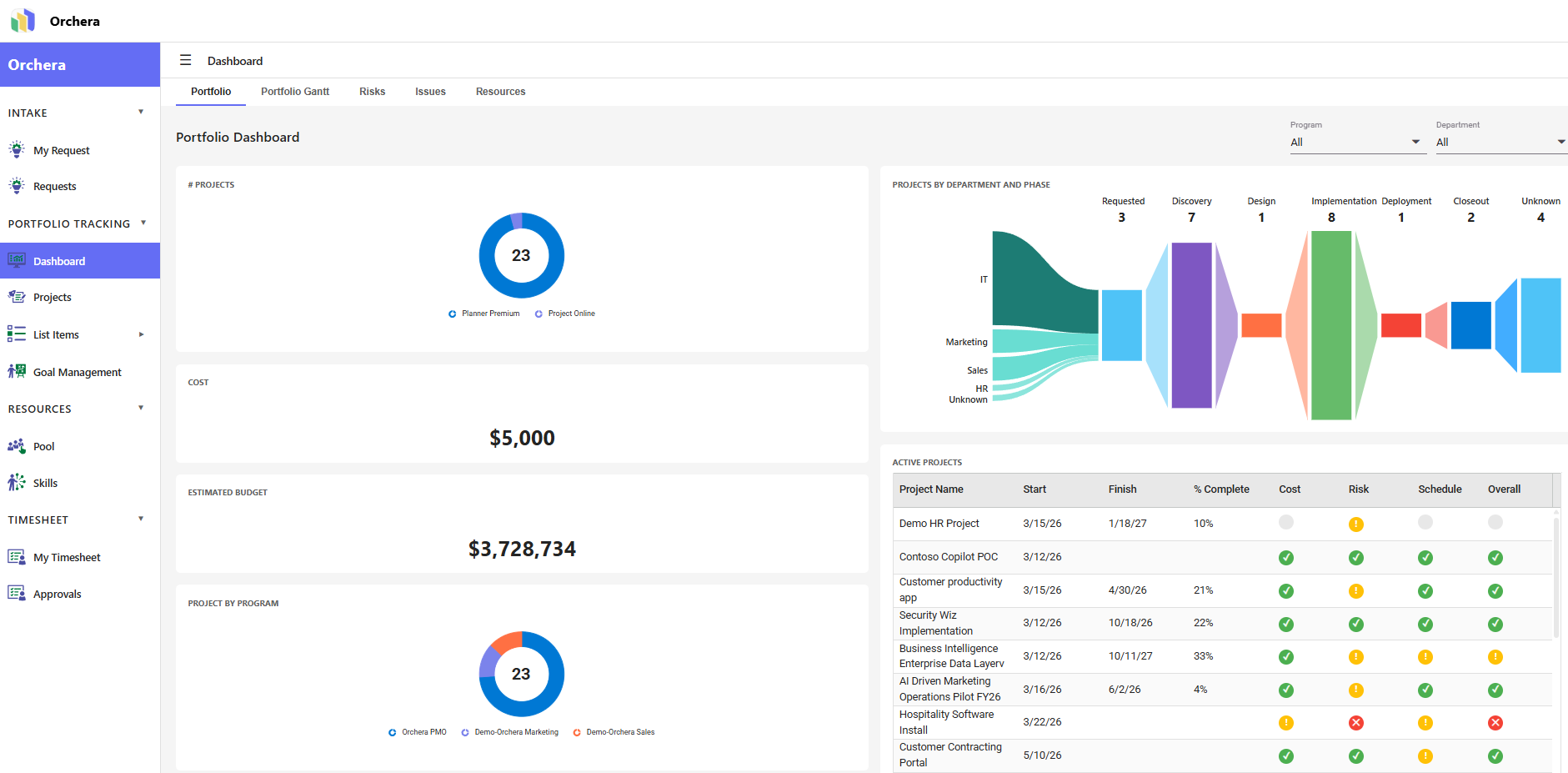Viewport: 1568px width, 773px height.
Task: Sort by Project Name column header
Action: pyautogui.click(x=931, y=489)
